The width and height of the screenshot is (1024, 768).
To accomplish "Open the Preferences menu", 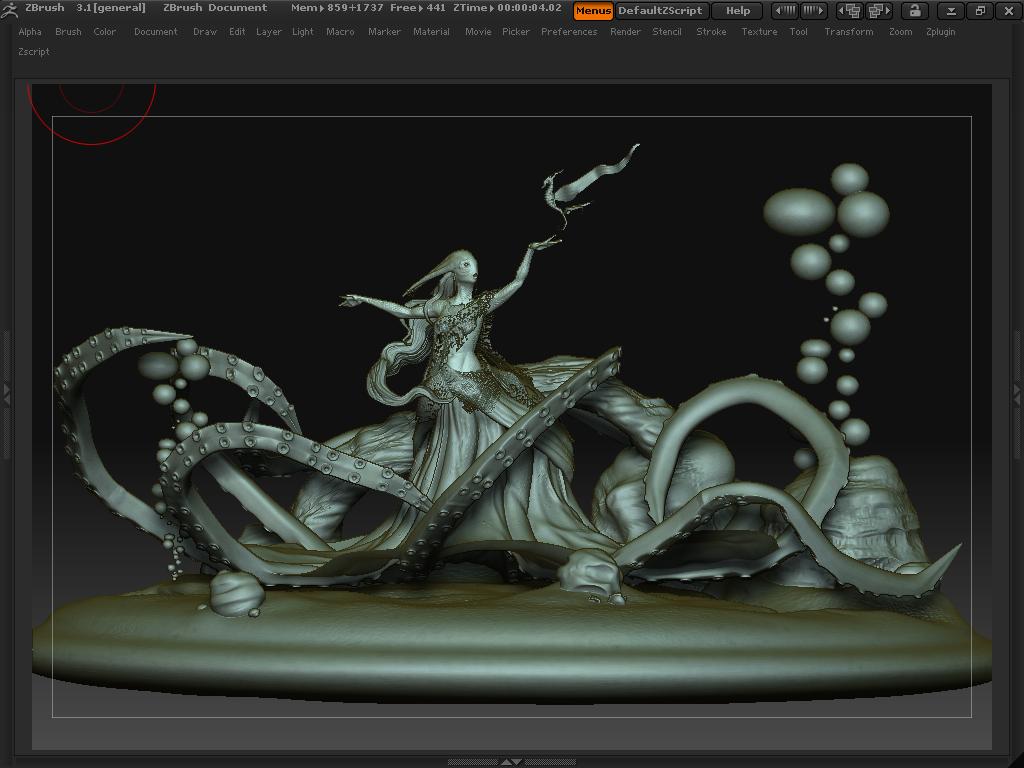I will click(x=569, y=31).
